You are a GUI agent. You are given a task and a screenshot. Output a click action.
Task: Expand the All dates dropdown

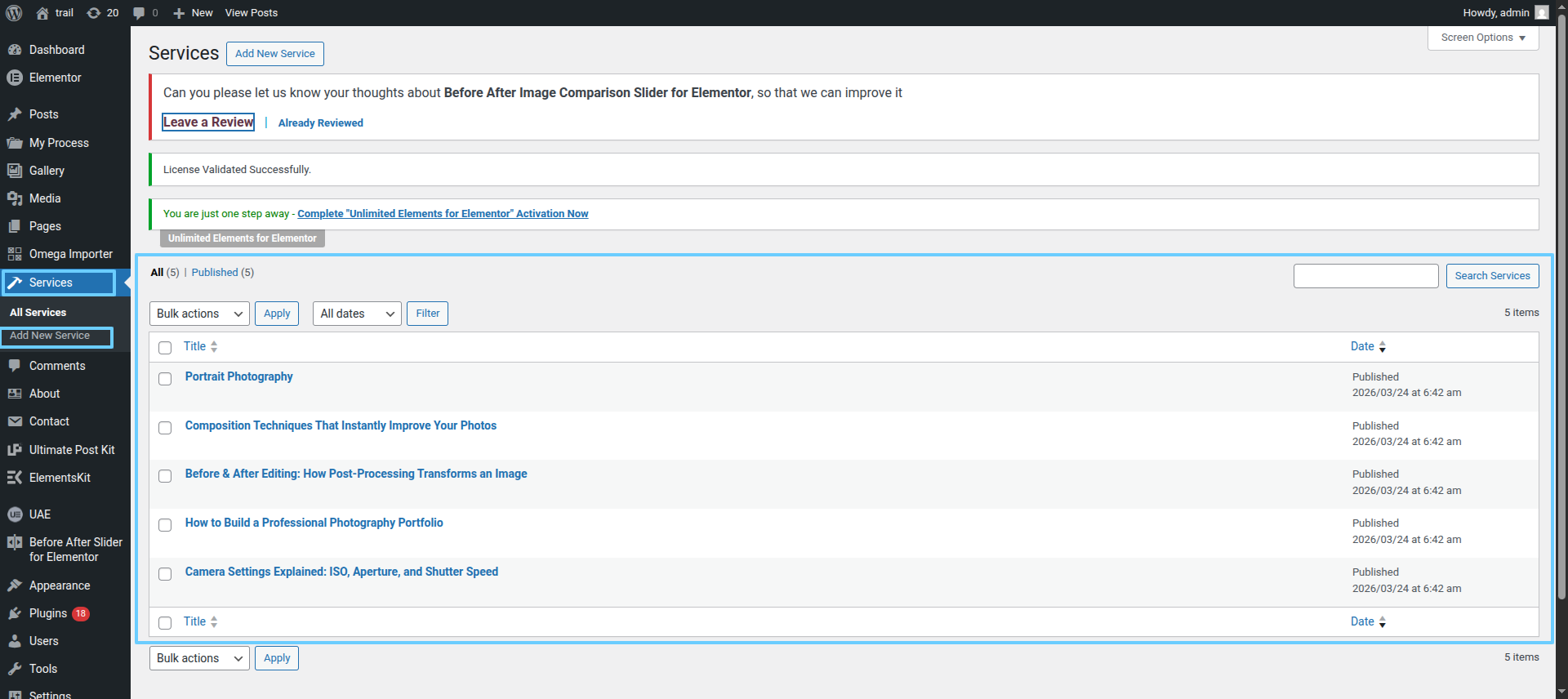click(x=357, y=314)
